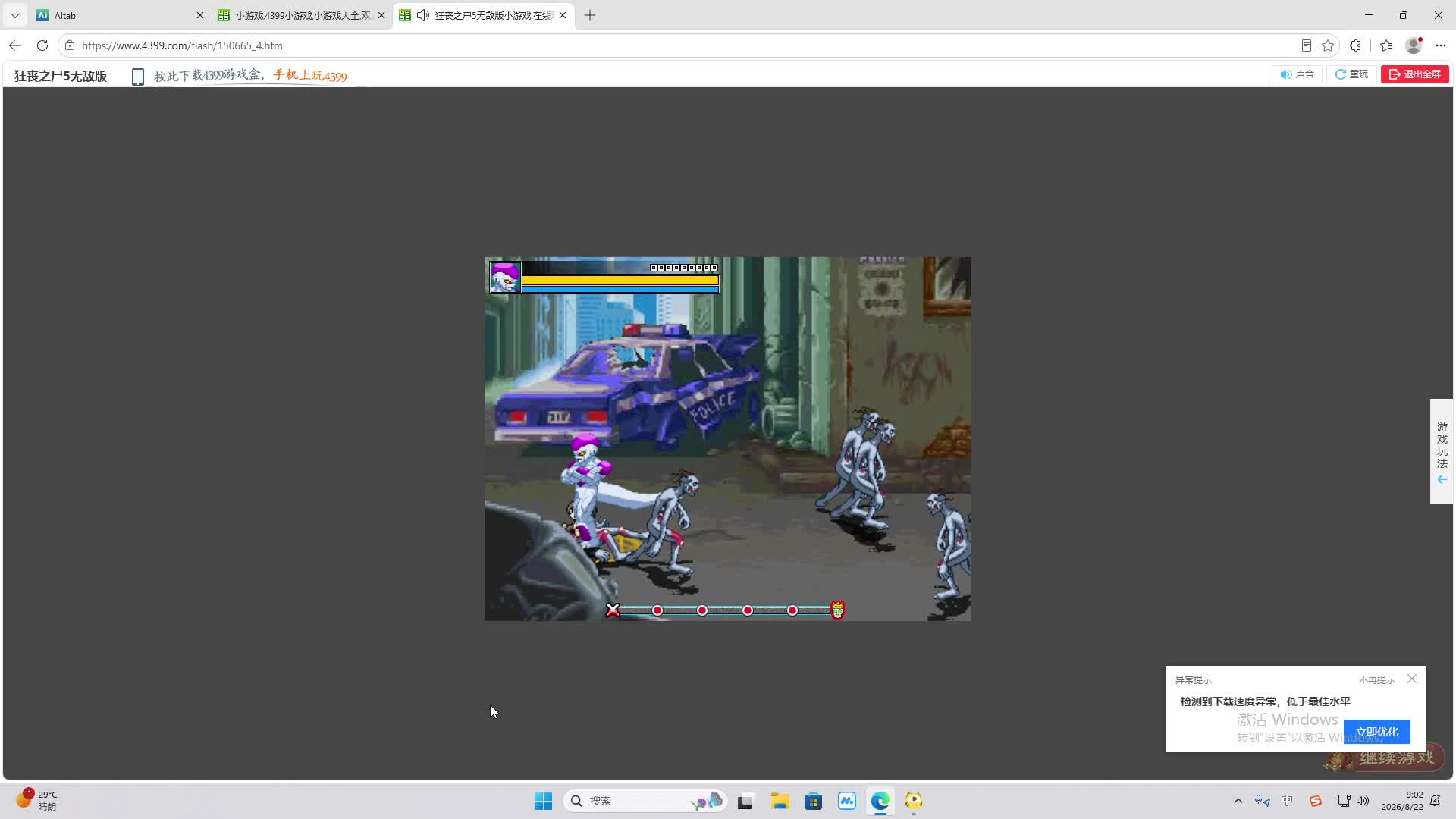Open a new browser tab

[x=590, y=15]
